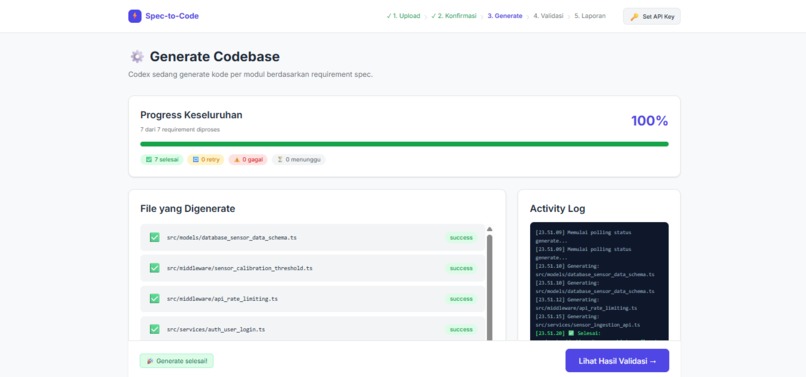
Task: Click the retry icon in 0 retry badge
Action: pyautogui.click(x=195, y=159)
